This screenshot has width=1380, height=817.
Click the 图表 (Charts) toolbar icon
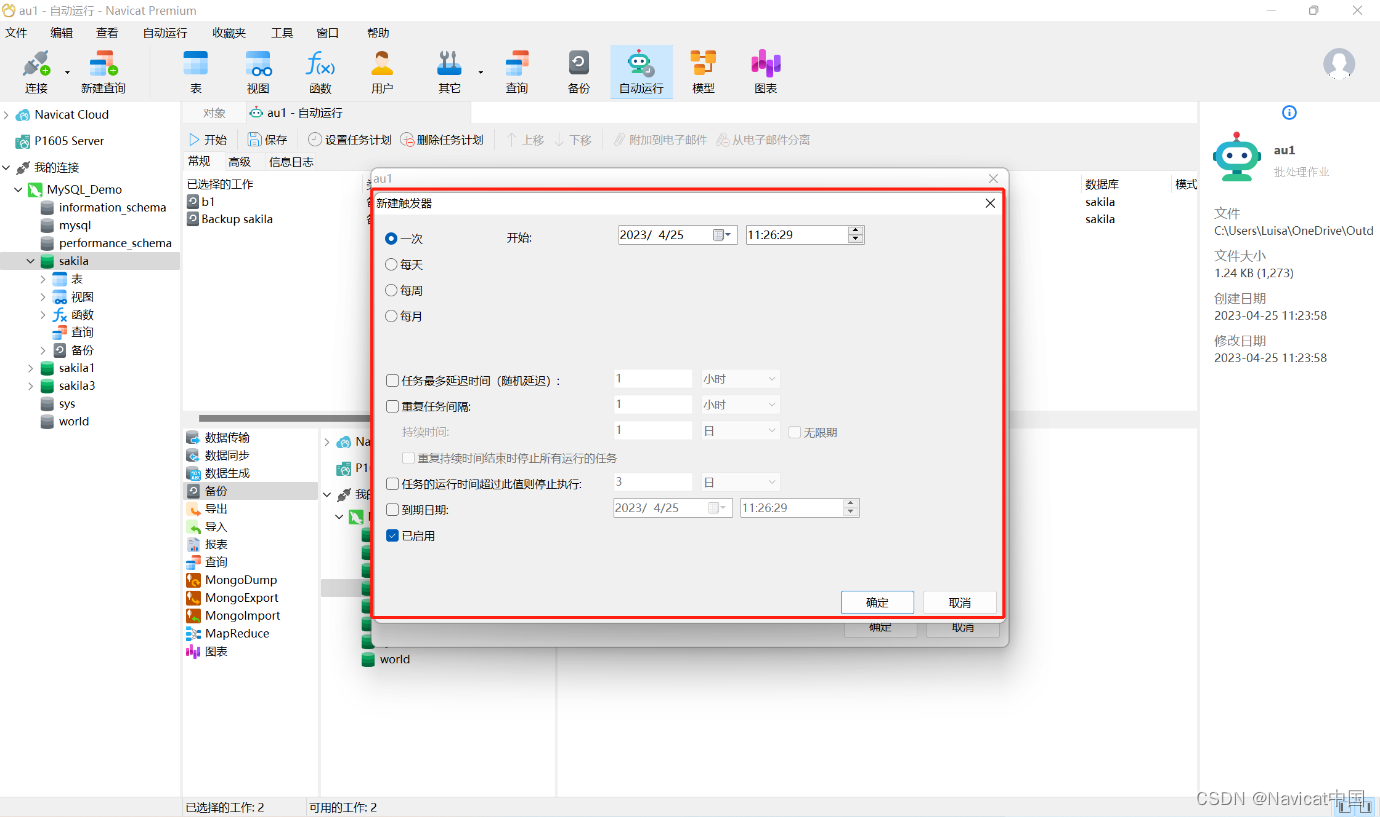766,72
